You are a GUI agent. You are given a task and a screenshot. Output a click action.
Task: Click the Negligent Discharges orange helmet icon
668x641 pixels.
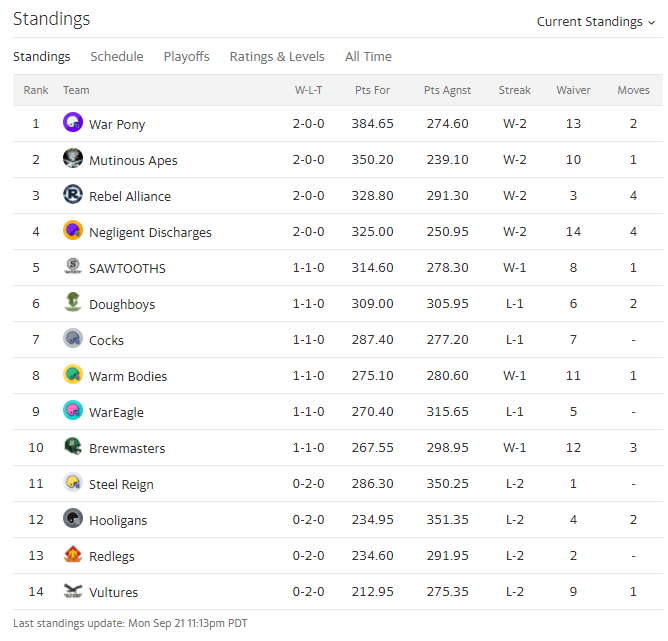73,230
